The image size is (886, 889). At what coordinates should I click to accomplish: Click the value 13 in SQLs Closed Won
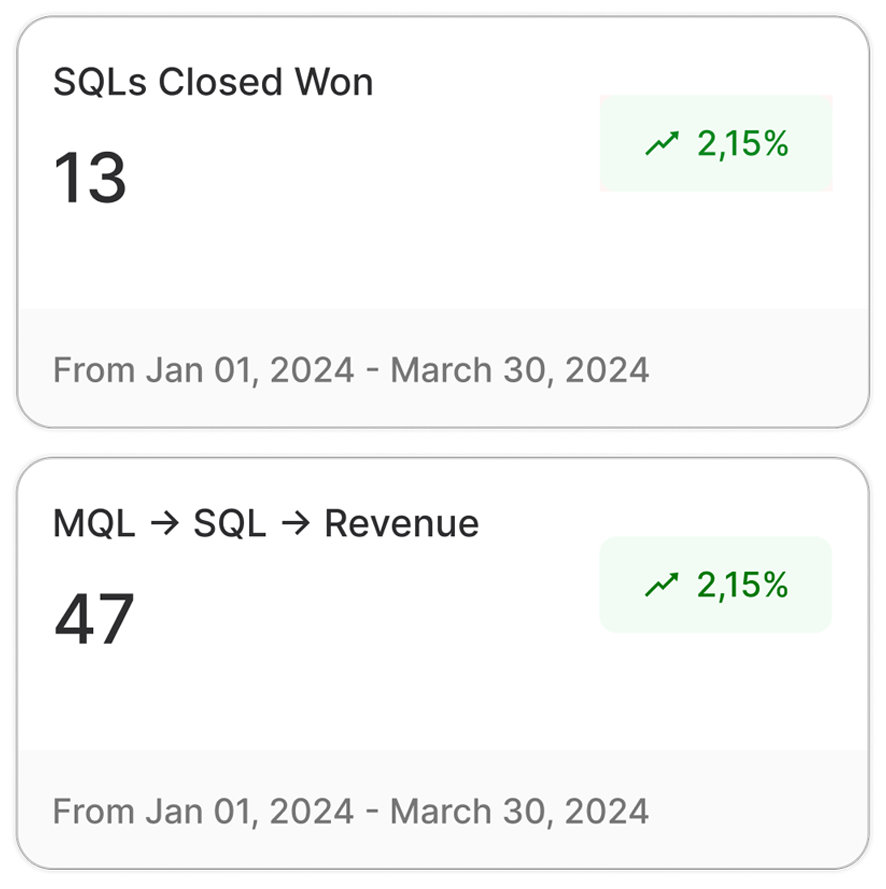pos(90,177)
